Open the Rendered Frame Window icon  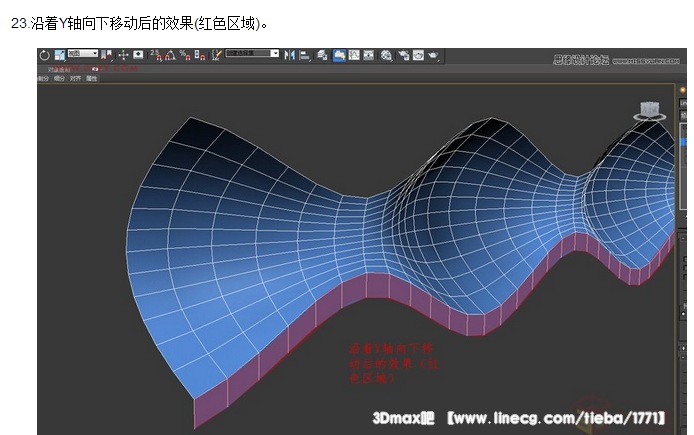coord(418,55)
